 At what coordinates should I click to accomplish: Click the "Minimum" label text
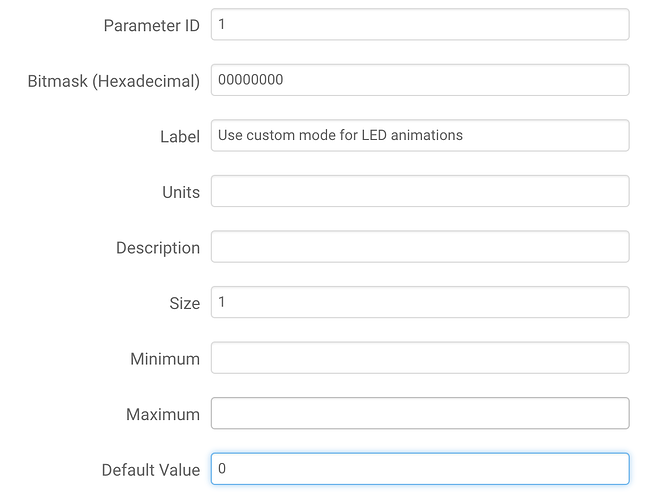pyautogui.click(x=164, y=359)
